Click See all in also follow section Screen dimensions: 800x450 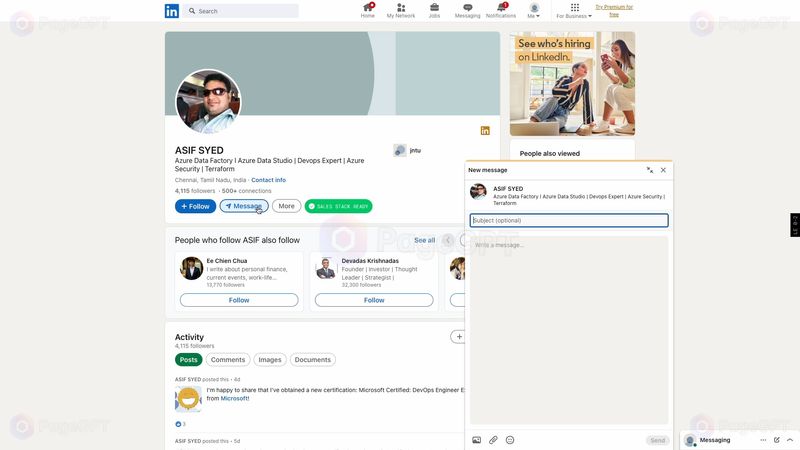[424, 240]
